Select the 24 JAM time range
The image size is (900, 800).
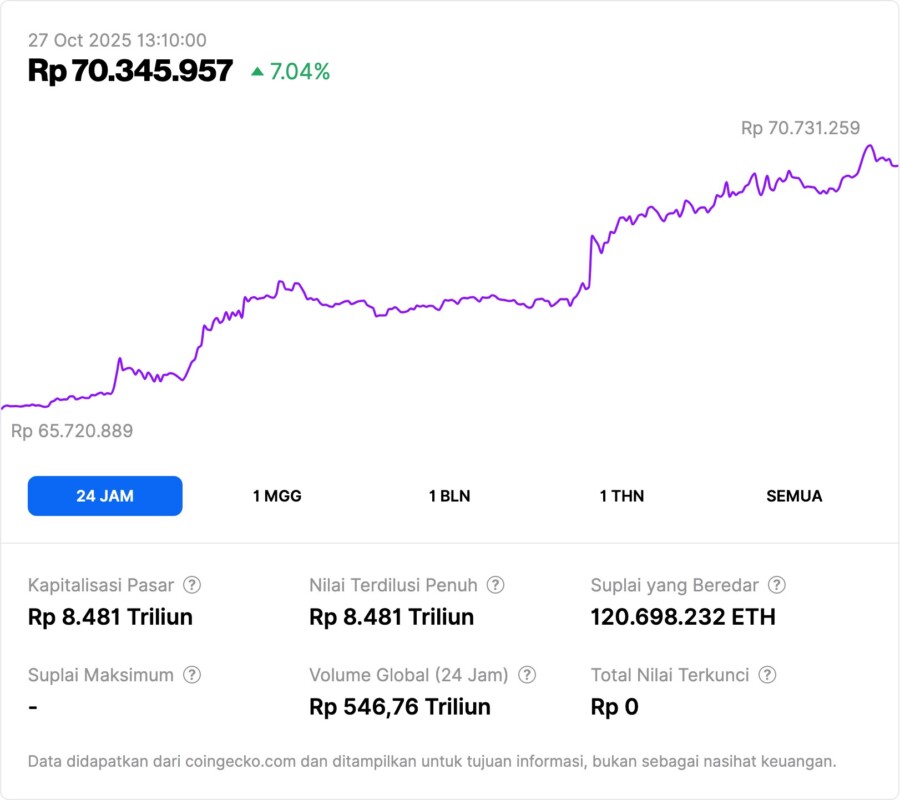coord(105,496)
